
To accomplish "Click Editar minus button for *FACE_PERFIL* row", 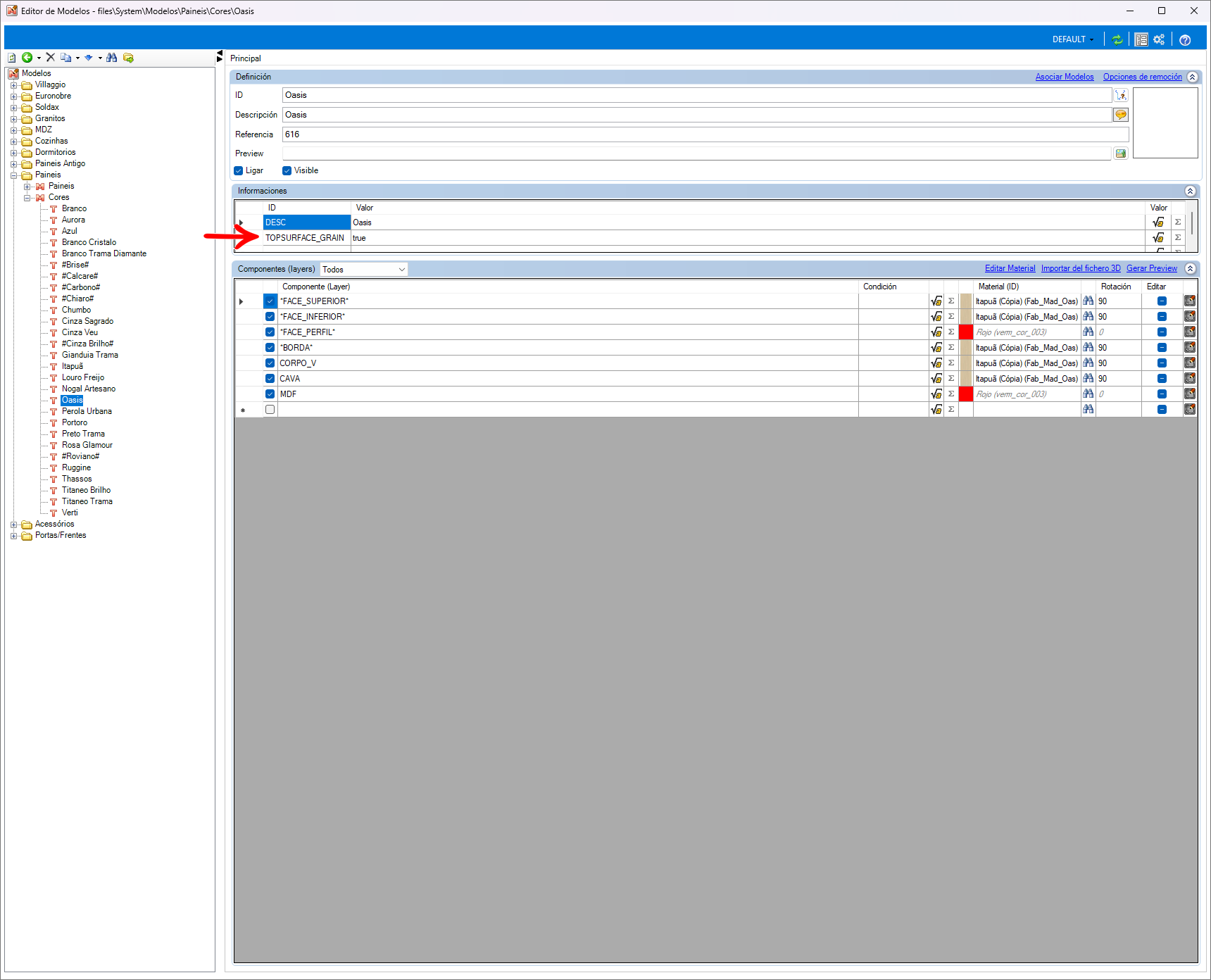I will [x=1162, y=332].
